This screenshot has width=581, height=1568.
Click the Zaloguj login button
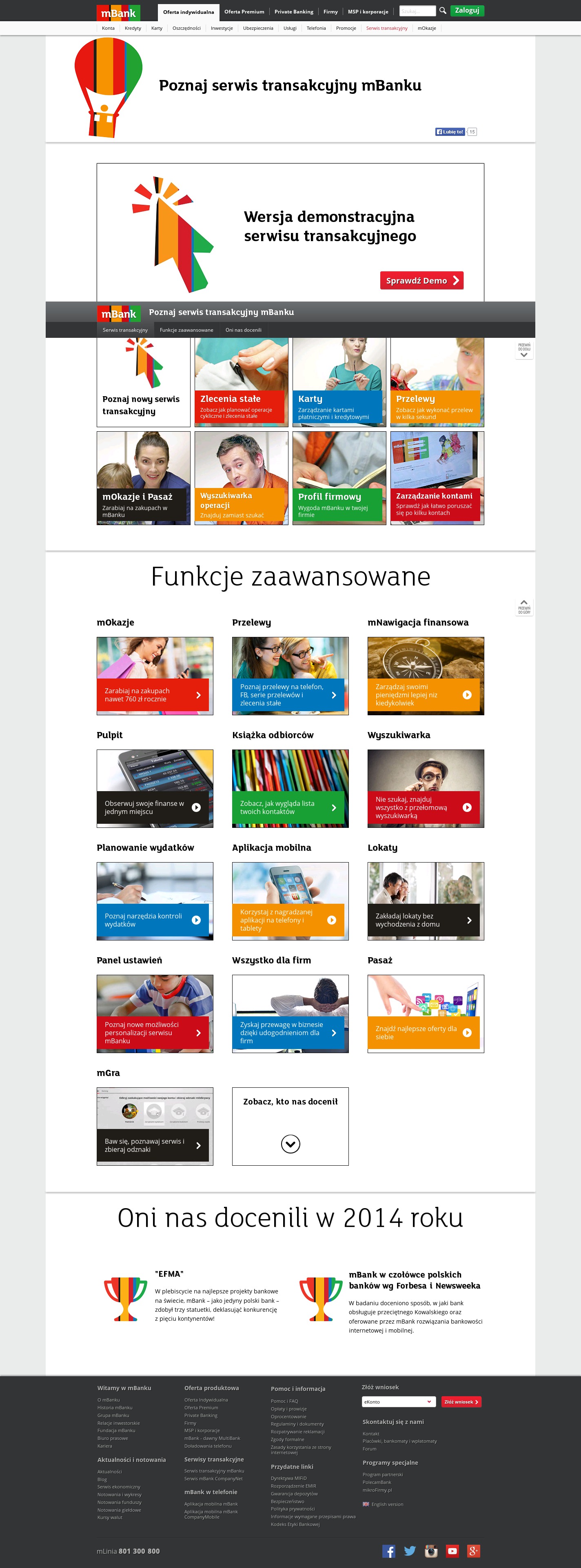[x=467, y=10]
